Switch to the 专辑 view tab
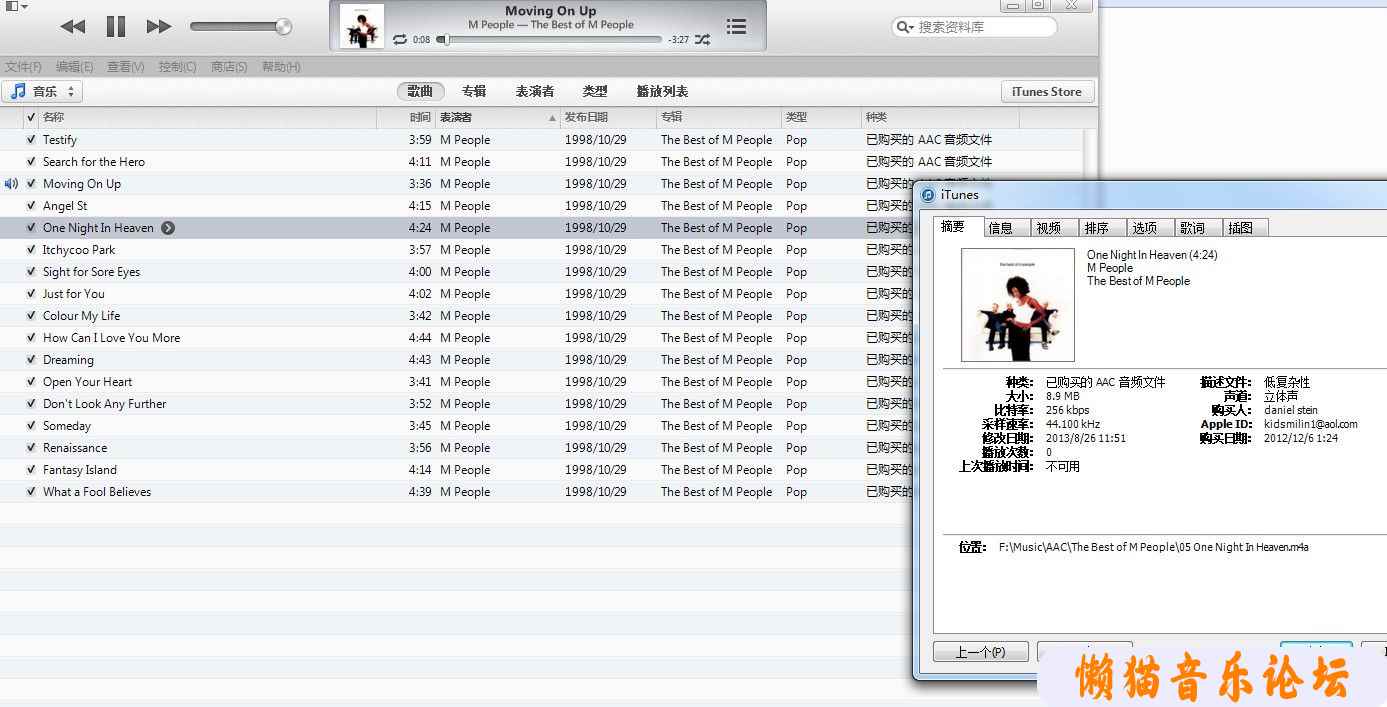The image size is (1387, 707). pyautogui.click(x=474, y=91)
